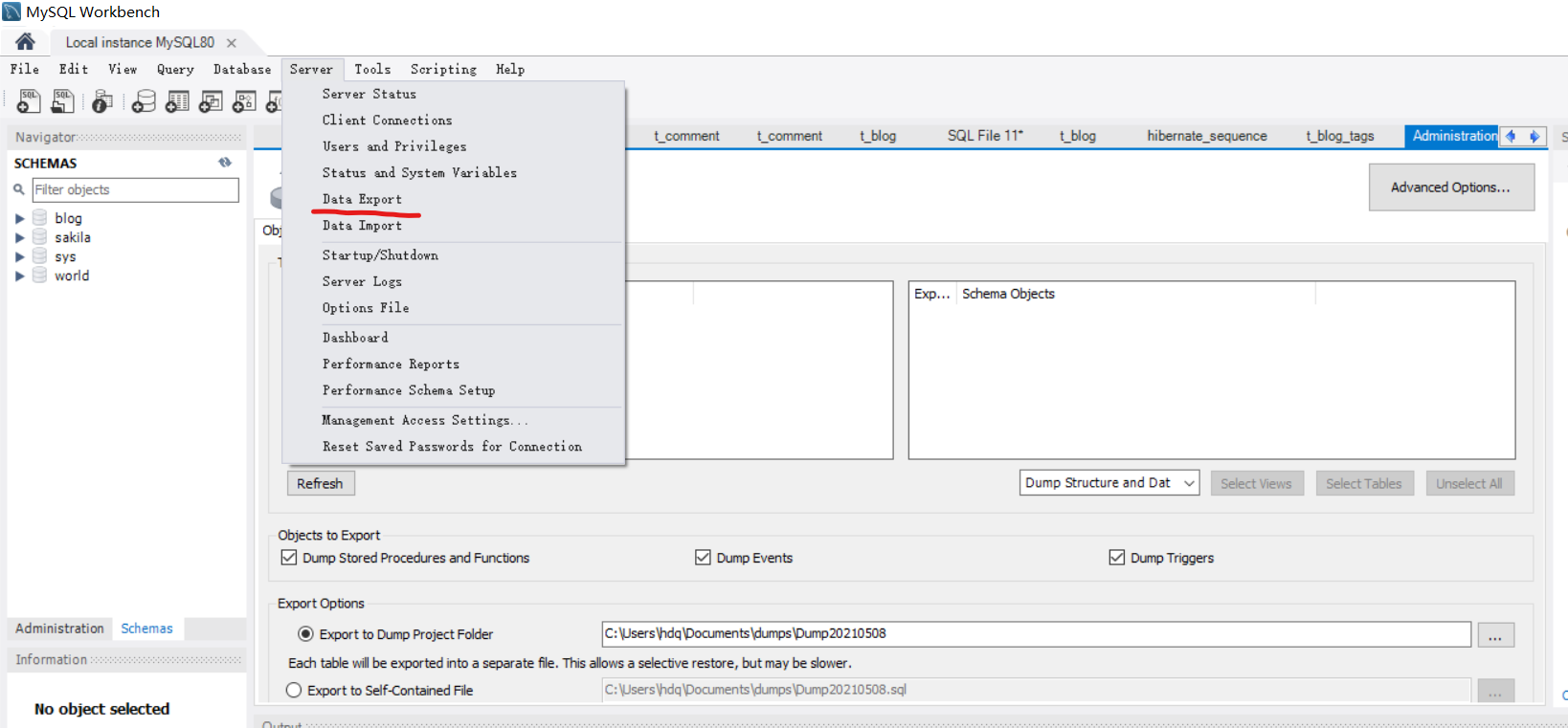Click the search icon beside Filter objects
Screen dimensions: 1568x728
click(18, 189)
